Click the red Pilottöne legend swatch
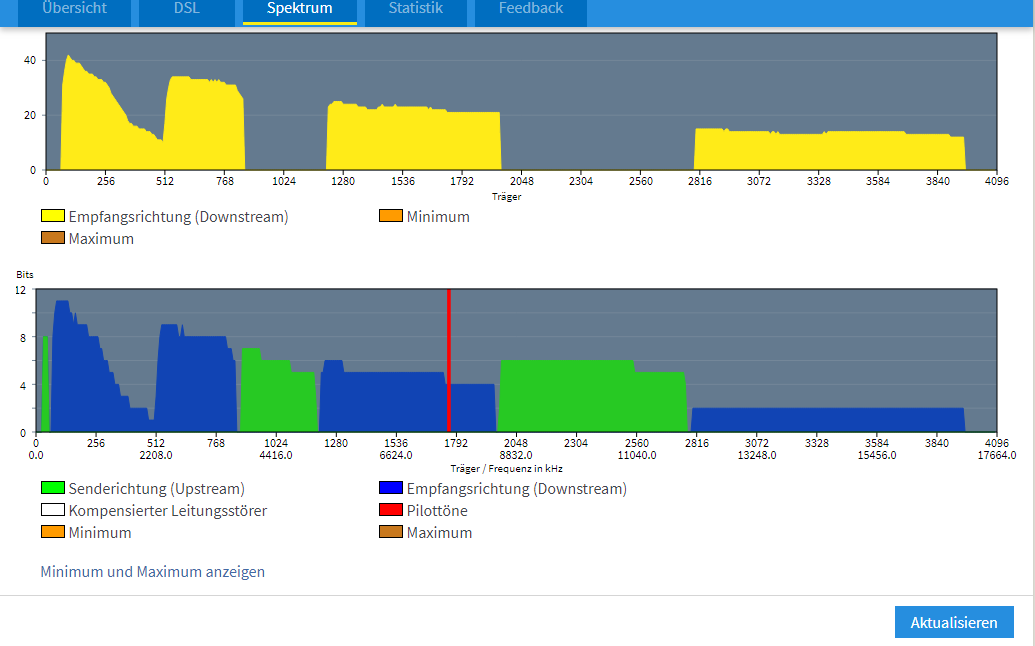Screen dimensions: 1035x646 pos(391,511)
